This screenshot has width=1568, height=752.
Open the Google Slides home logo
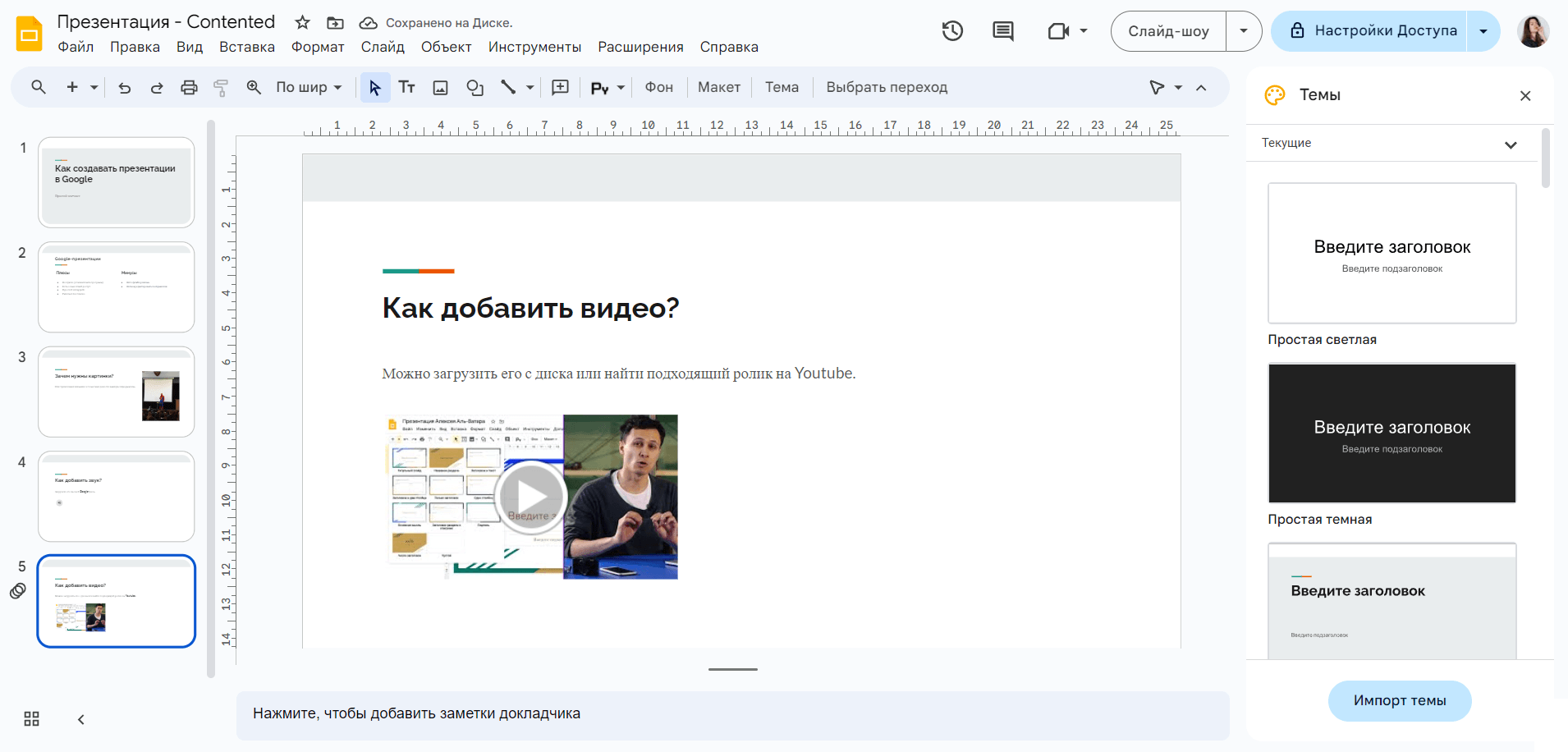(x=30, y=34)
